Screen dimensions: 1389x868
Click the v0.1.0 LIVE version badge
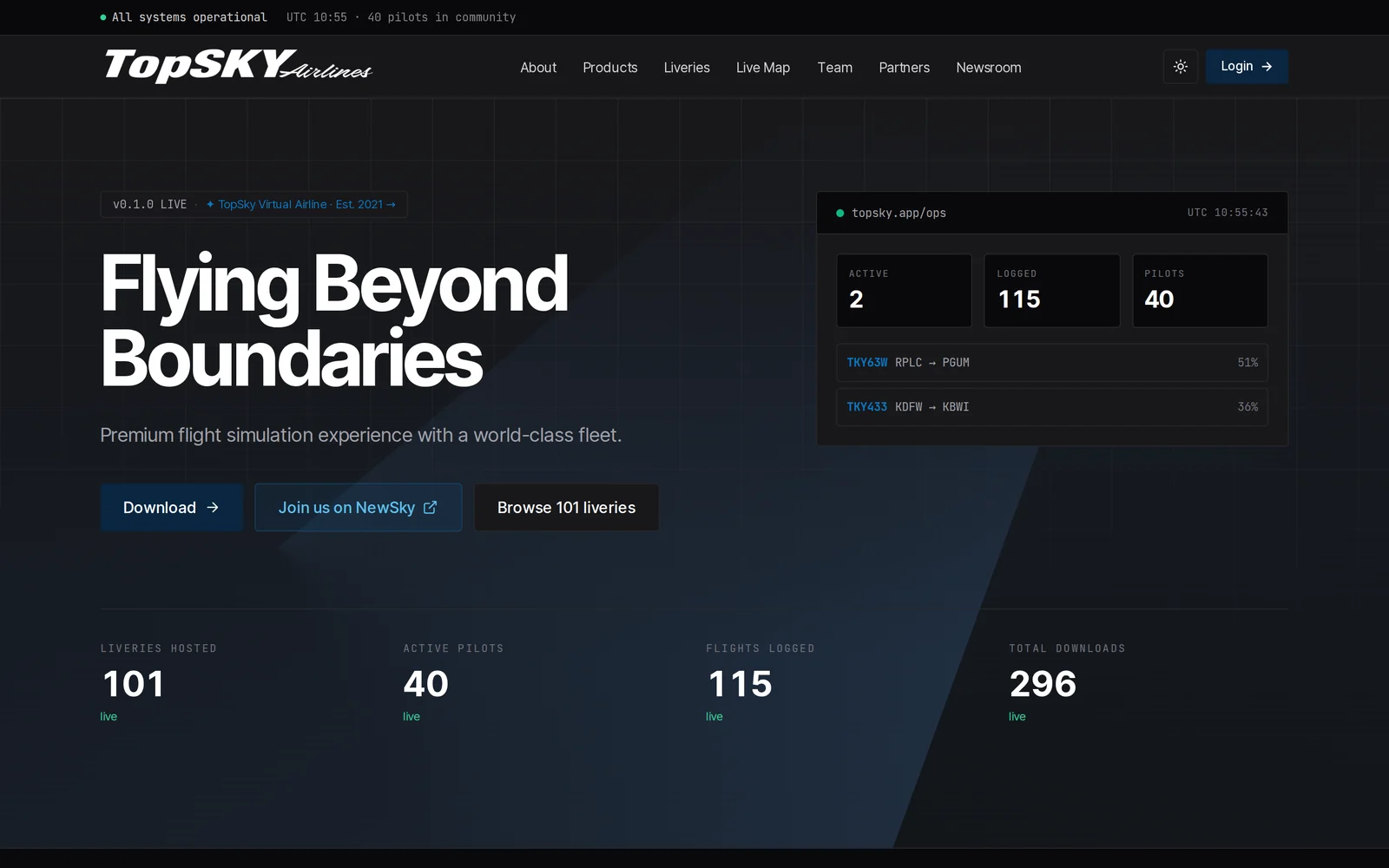(150, 205)
